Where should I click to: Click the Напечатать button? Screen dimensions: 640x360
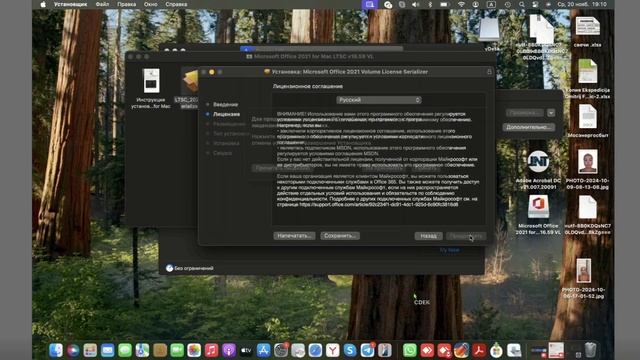(294, 236)
